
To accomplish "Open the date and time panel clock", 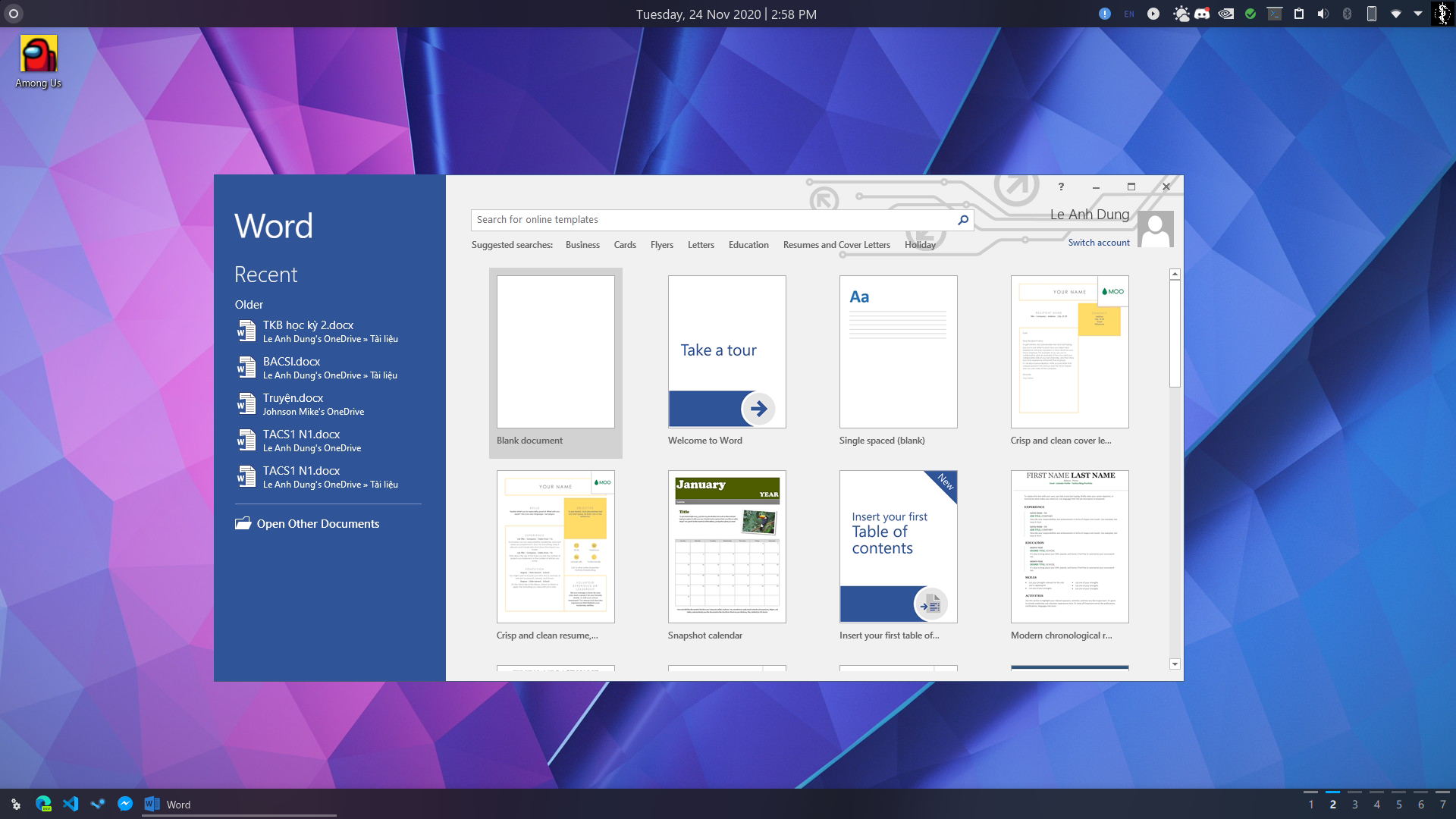I will [x=726, y=14].
